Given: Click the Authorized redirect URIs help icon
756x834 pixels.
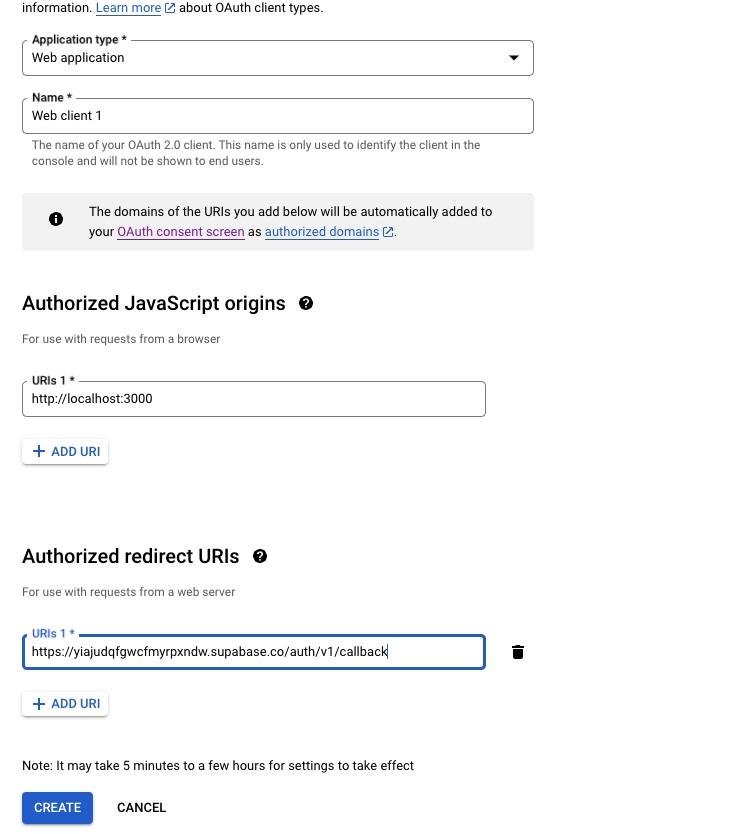Looking at the screenshot, I should tap(259, 556).
